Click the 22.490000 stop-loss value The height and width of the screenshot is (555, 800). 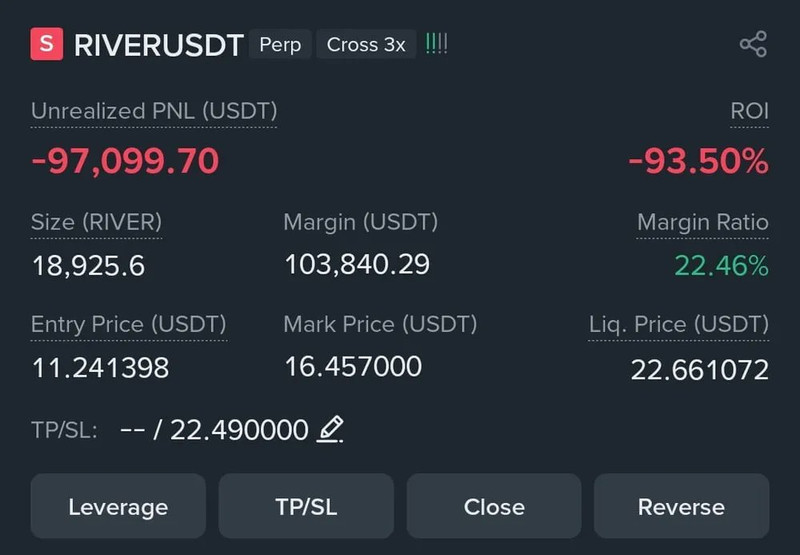coord(239,430)
